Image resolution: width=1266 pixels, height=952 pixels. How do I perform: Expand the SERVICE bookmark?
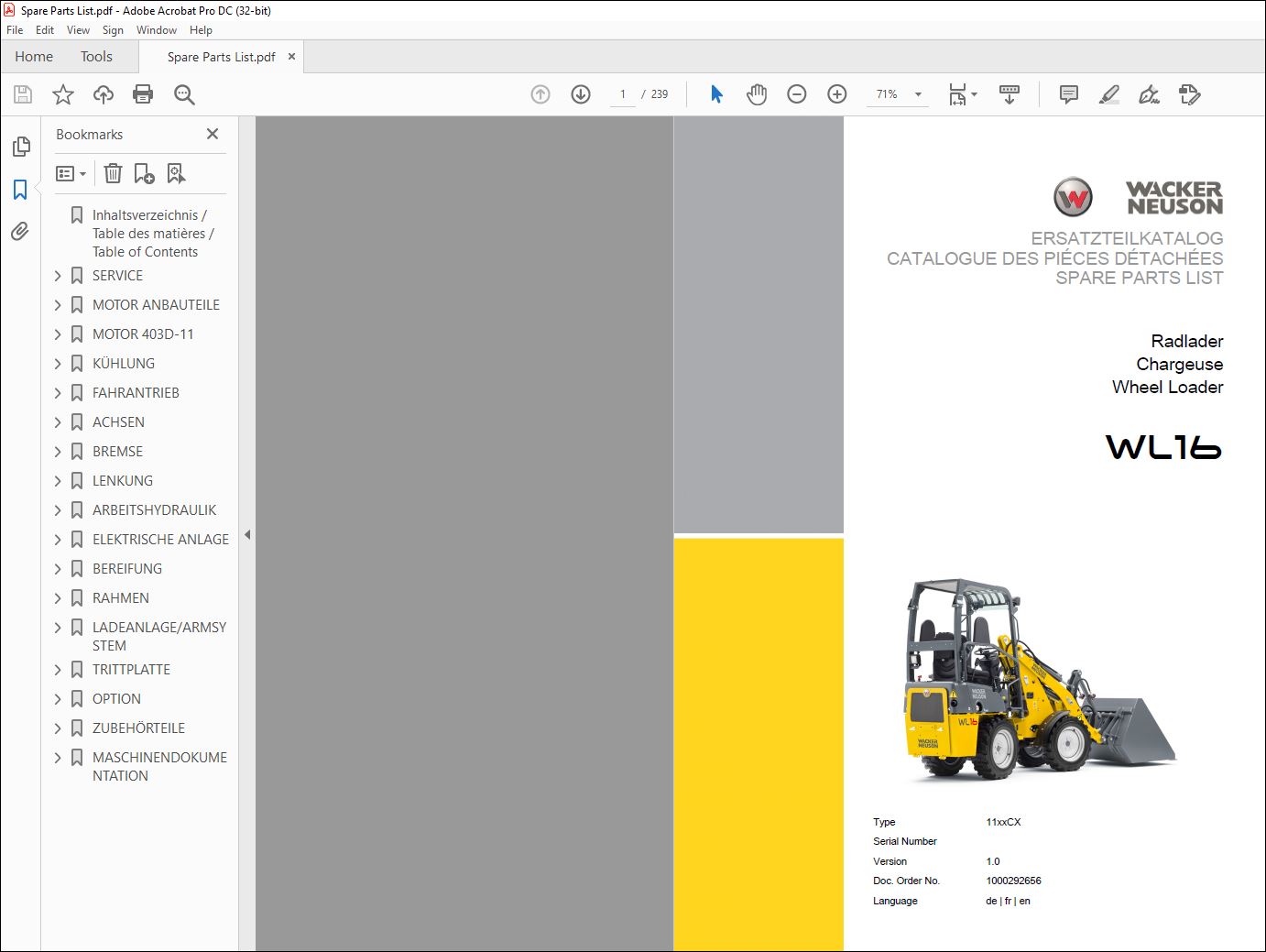tap(58, 276)
